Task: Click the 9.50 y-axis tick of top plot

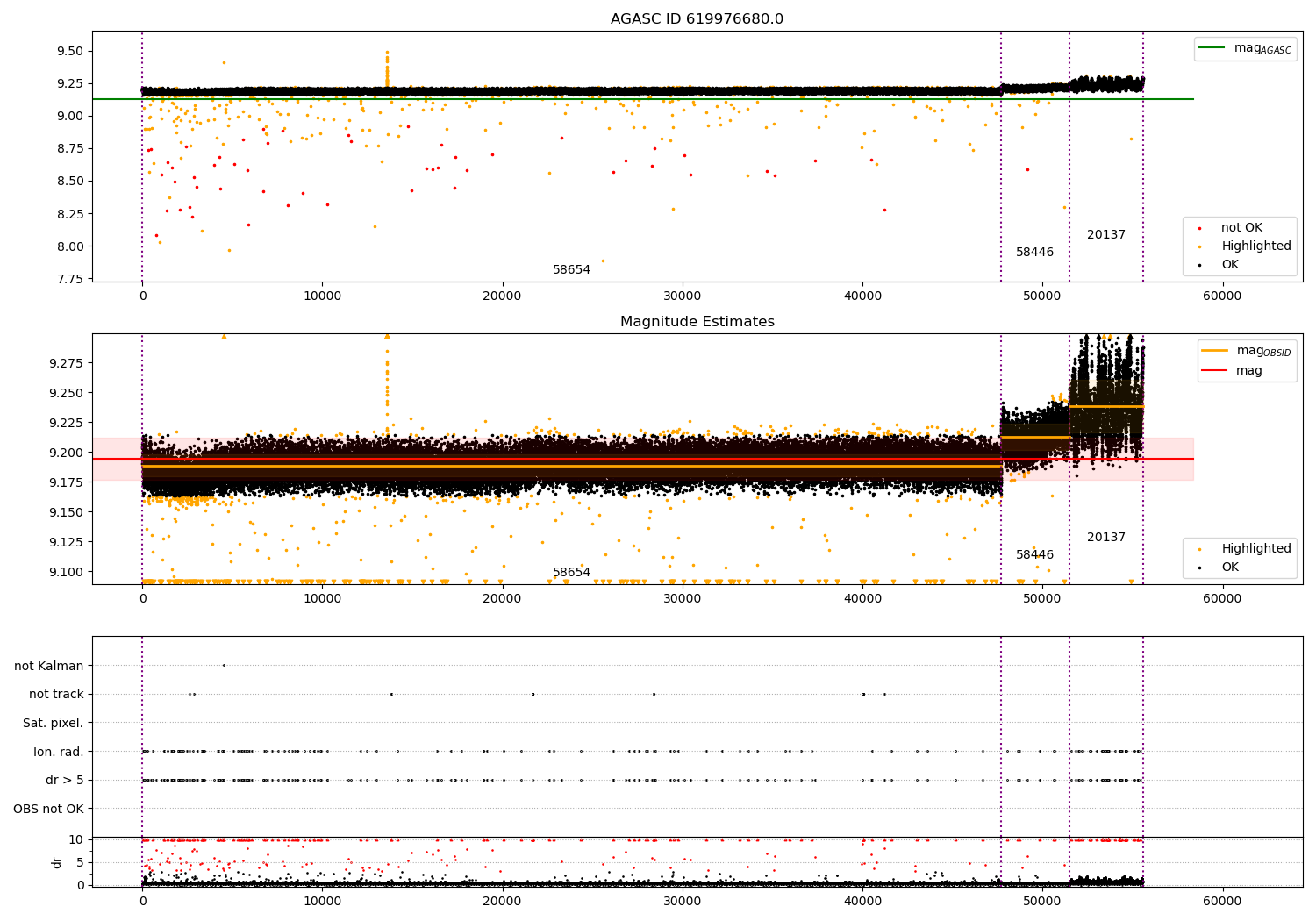Action: click(68, 51)
